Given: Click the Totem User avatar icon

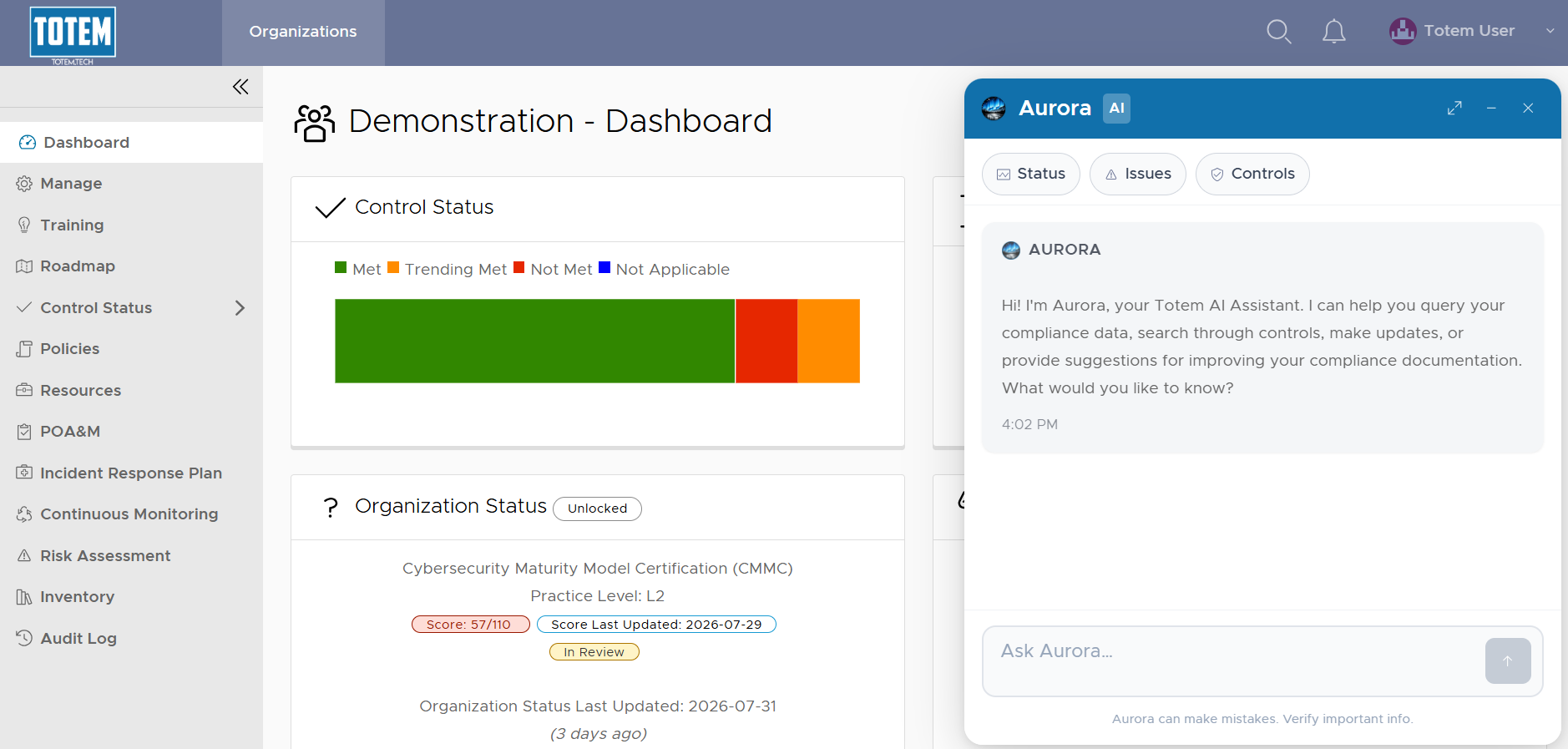Looking at the screenshot, I should tap(1403, 31).
